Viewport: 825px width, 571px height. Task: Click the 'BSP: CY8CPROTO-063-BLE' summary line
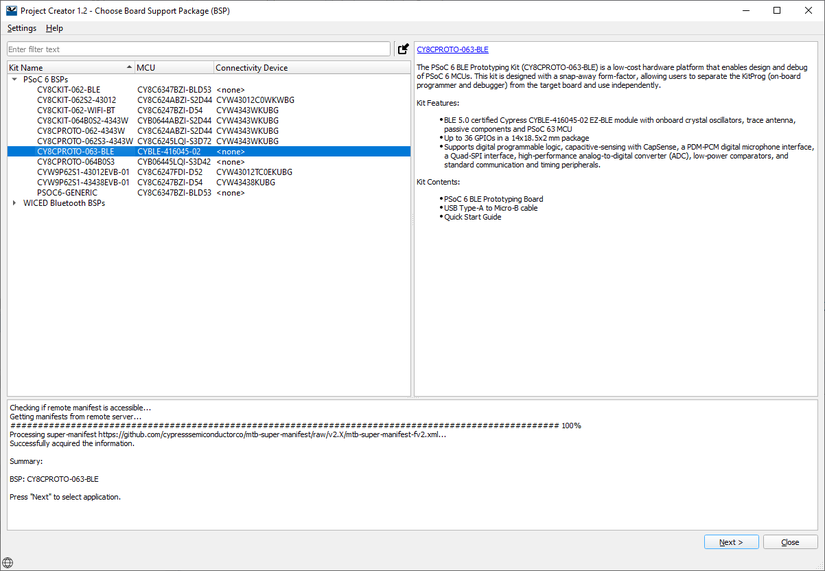tap(54, 479)
